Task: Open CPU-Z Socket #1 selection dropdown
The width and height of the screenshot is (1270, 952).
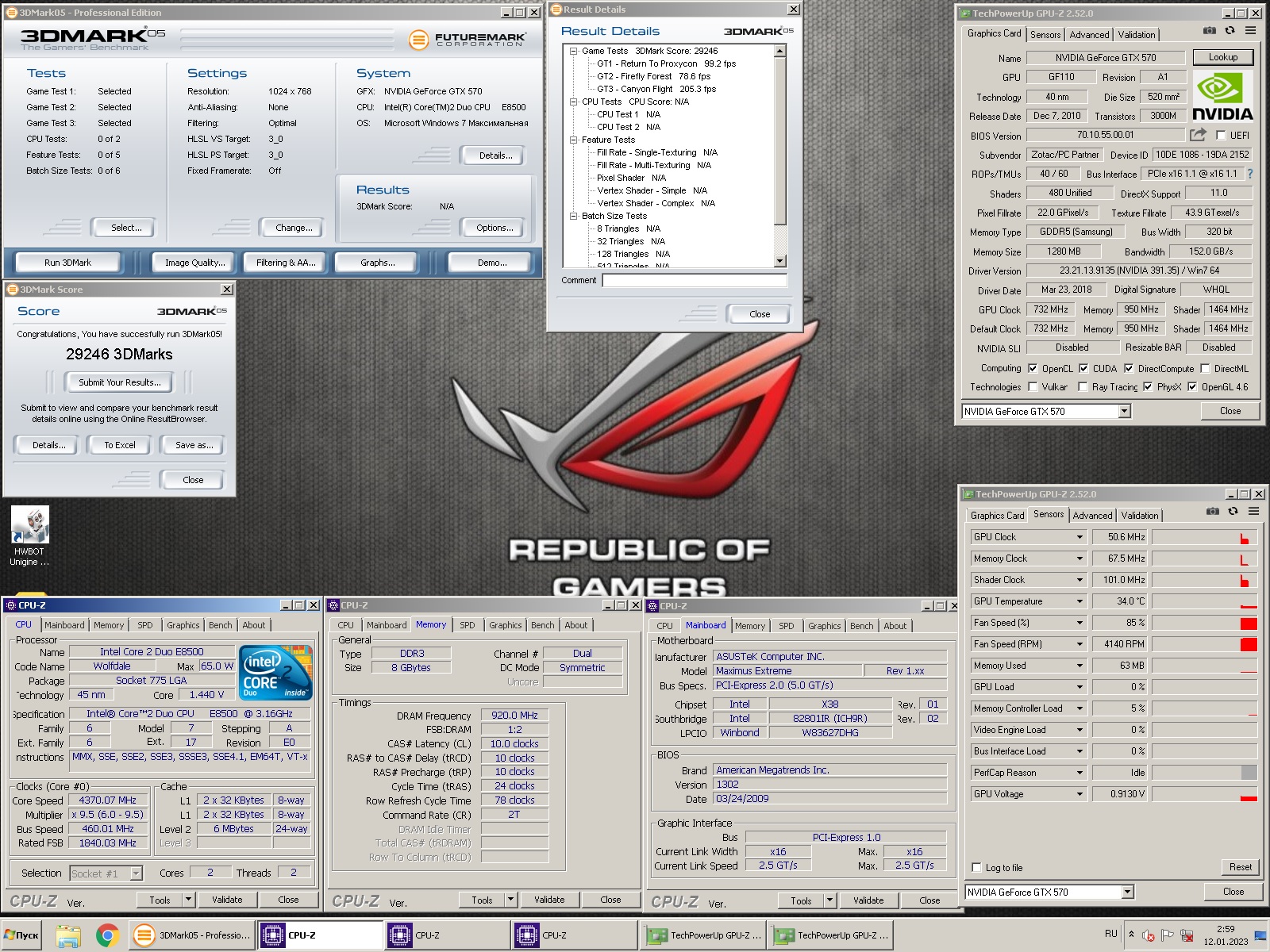Action: (136, 873)
